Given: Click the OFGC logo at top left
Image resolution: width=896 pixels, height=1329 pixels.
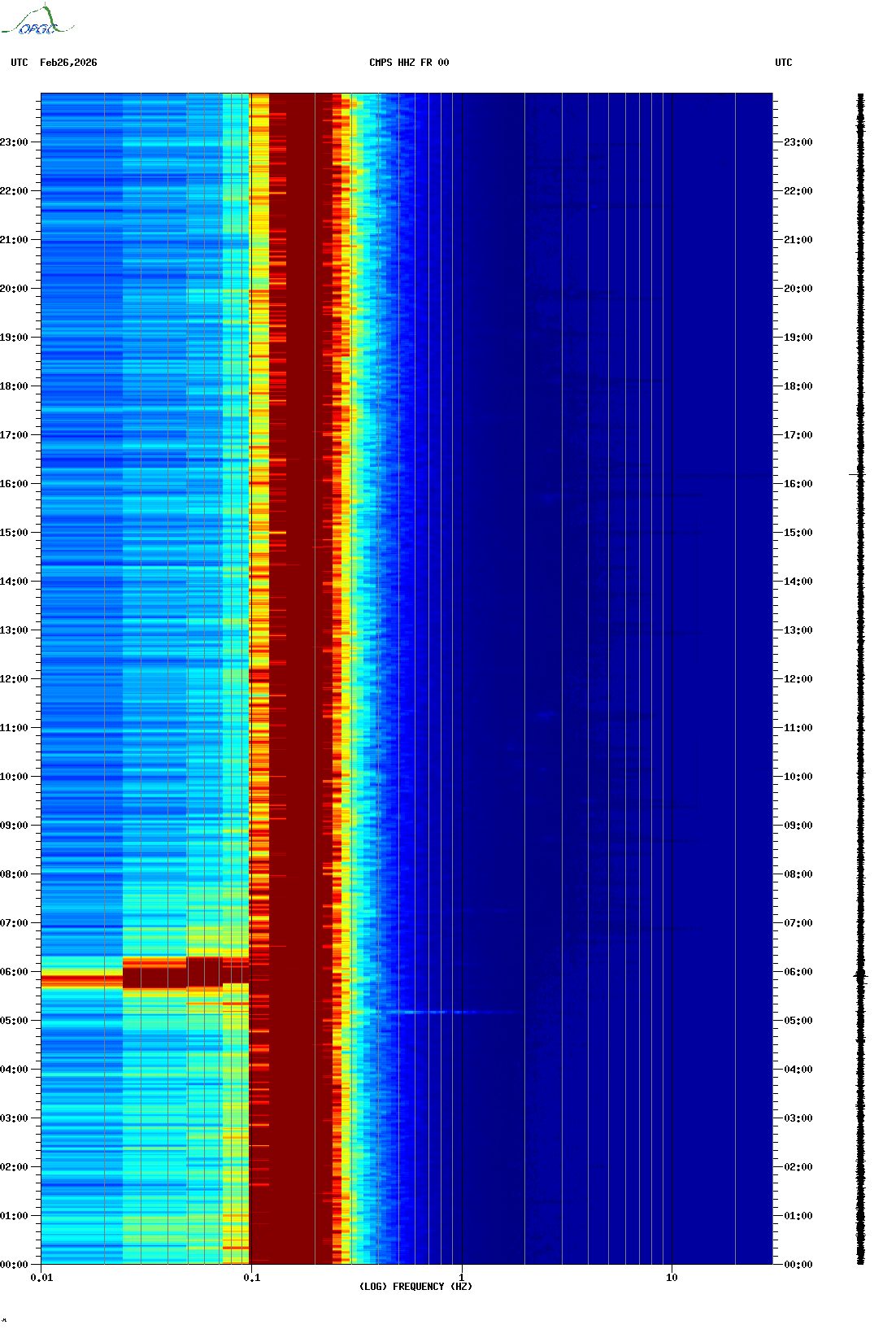Looking at the screenshot, I should tap(37, 20).
